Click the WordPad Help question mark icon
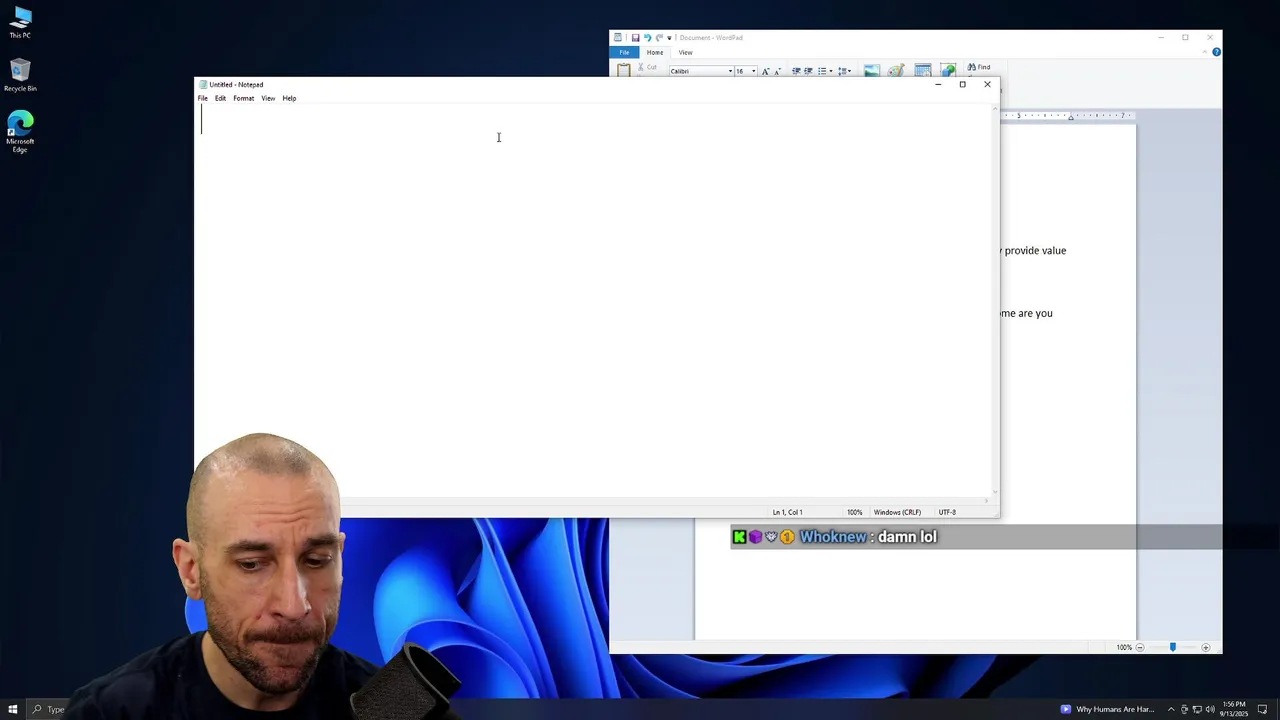Image resolution: width=1280 pixels, height=720 pixels. [1216, 52]
